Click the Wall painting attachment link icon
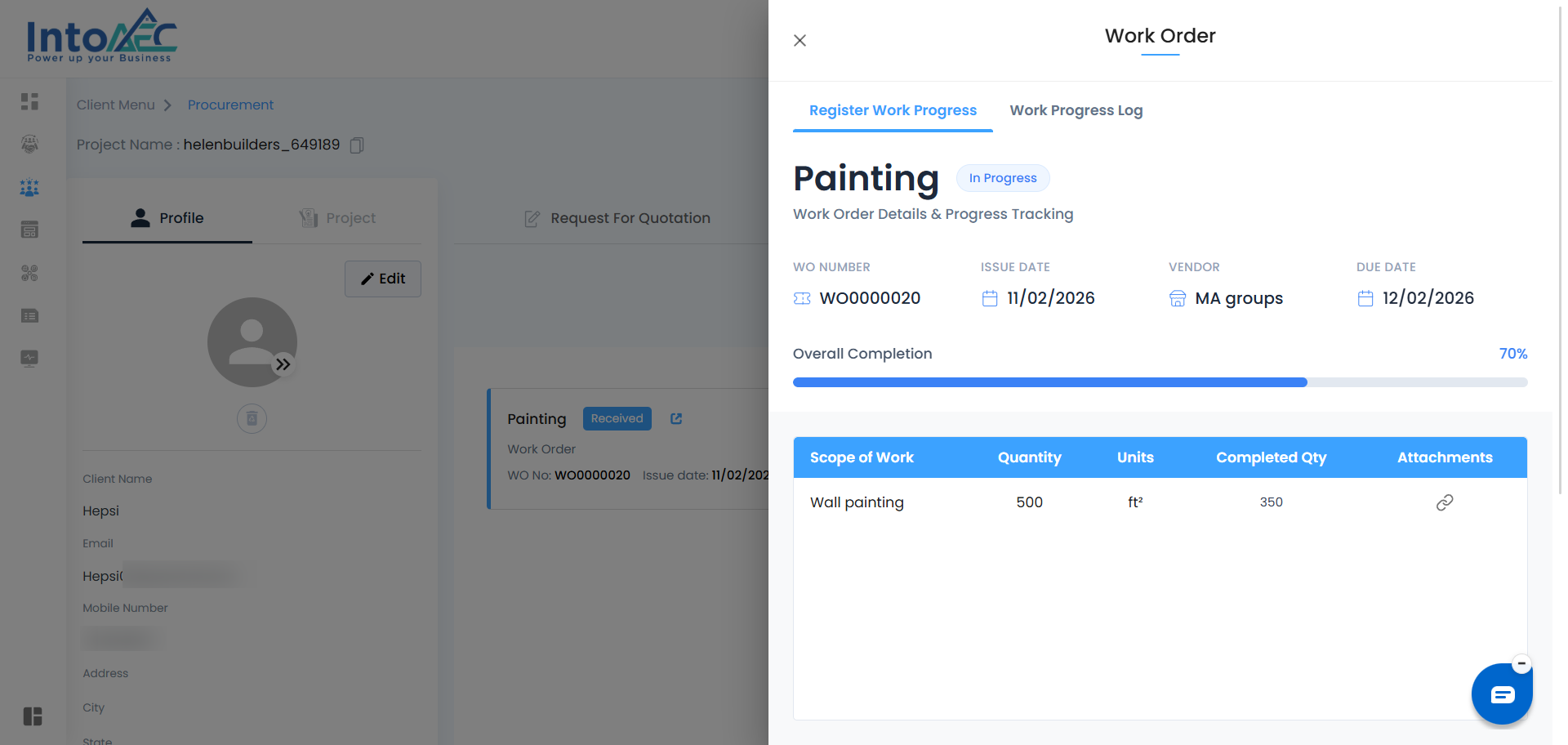1568x745 pixels. (x=1444, y=502)
